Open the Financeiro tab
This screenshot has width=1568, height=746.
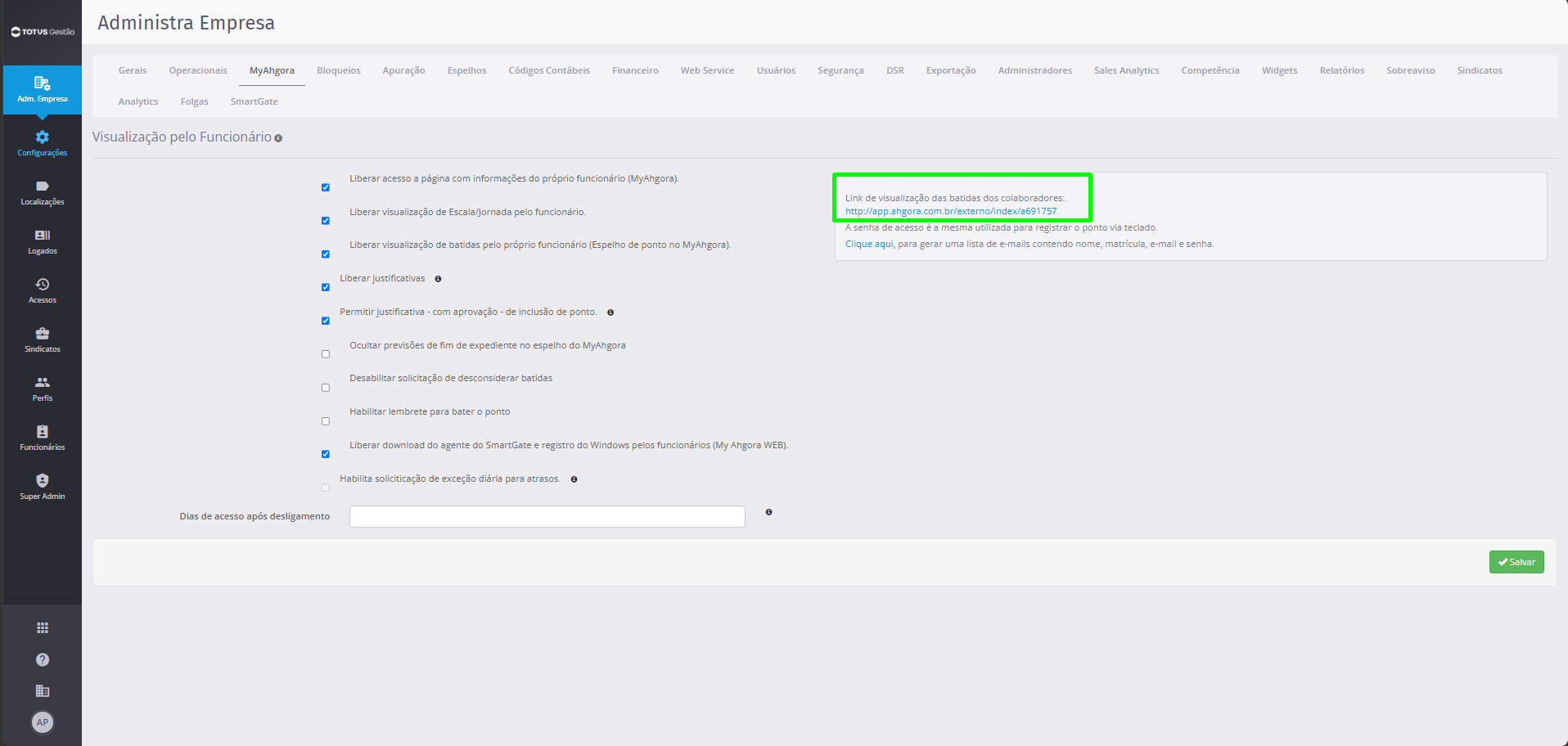click(635, 70)
